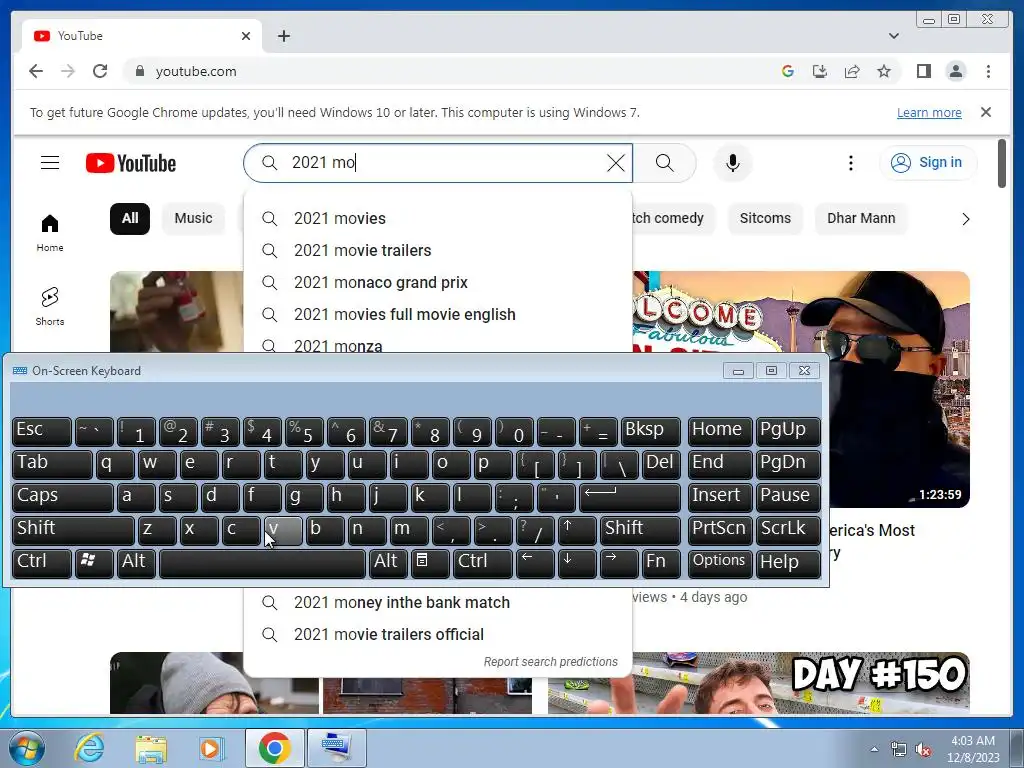Click the network icon in system tray
Viewport: 1024px width, 768px height.
point(899,750)
